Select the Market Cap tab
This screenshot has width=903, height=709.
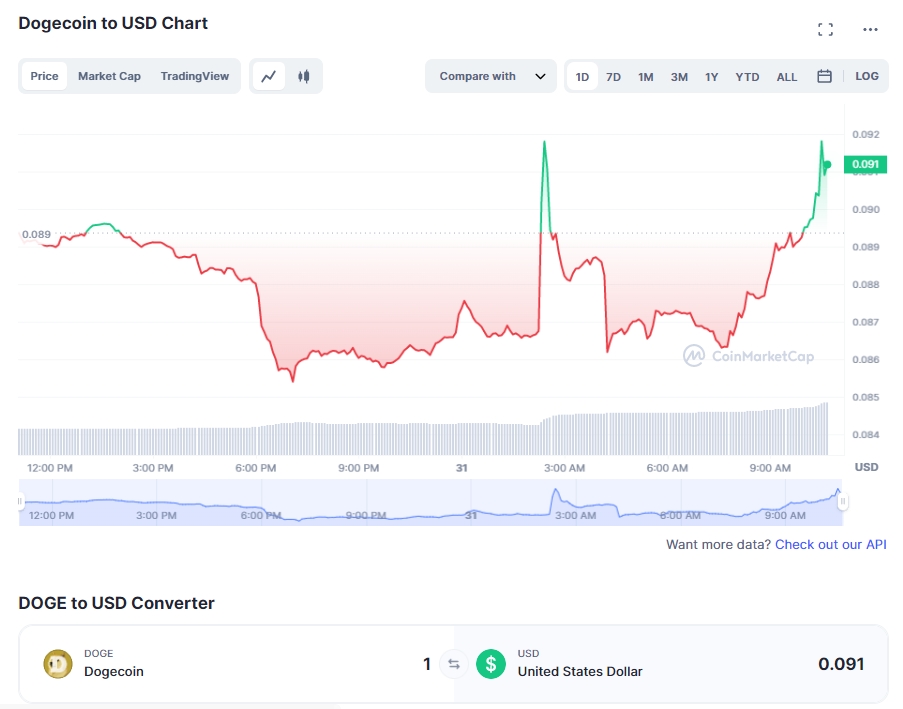[x=109, y=76]
